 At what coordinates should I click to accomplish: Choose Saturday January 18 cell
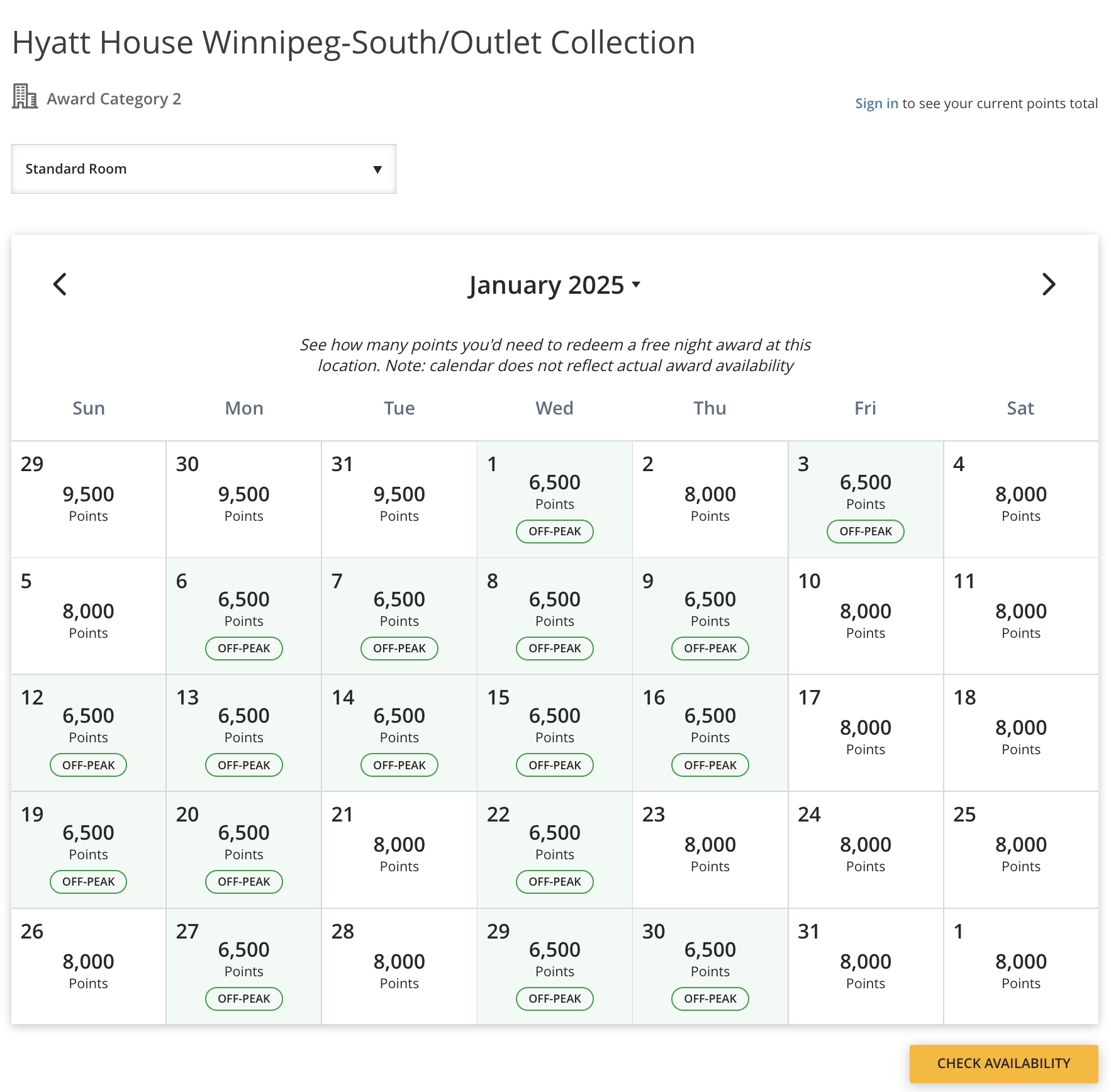click(1021, 733)
